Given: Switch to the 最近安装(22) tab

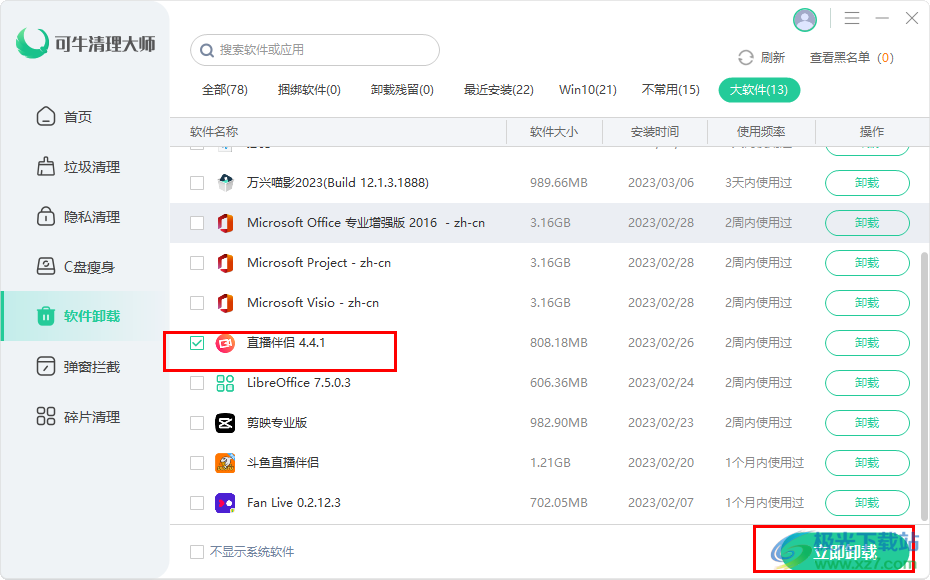Looking at the screenshot, I should coord(499,90).
